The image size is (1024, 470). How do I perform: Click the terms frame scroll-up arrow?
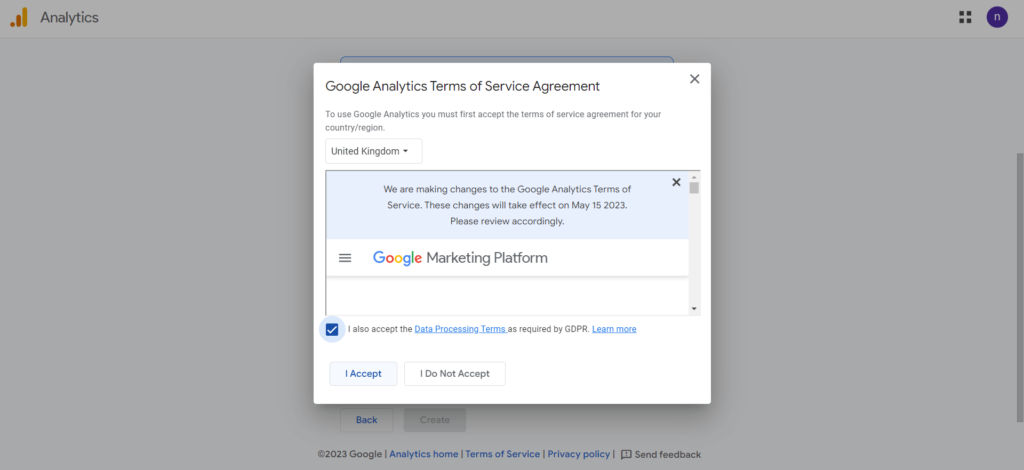694,177
